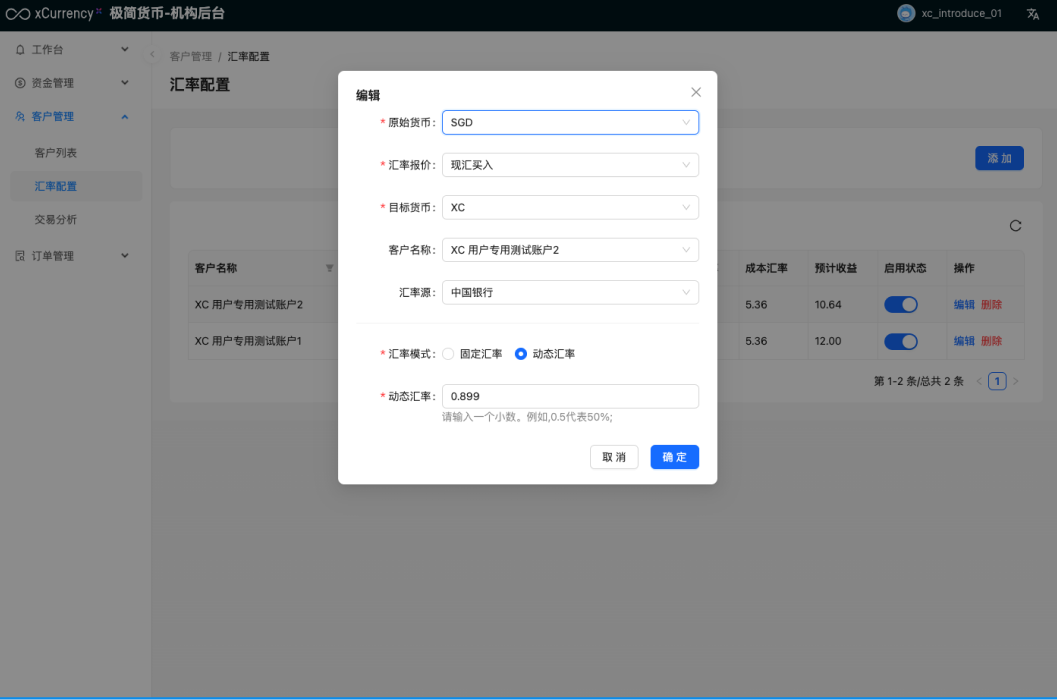The image size is (1057, 700).
Task: Click the refresh icon above the table
Action: point(1015,226)
